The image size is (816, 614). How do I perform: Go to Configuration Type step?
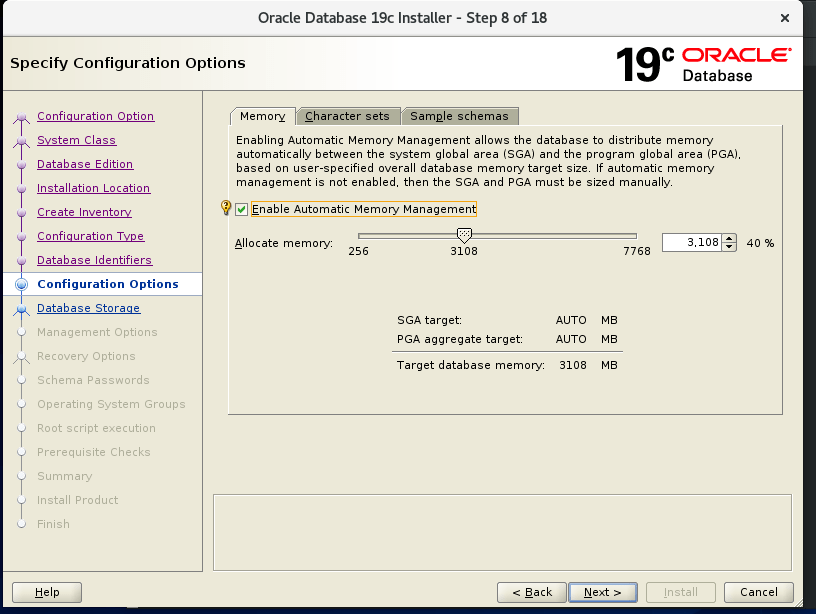91,236
